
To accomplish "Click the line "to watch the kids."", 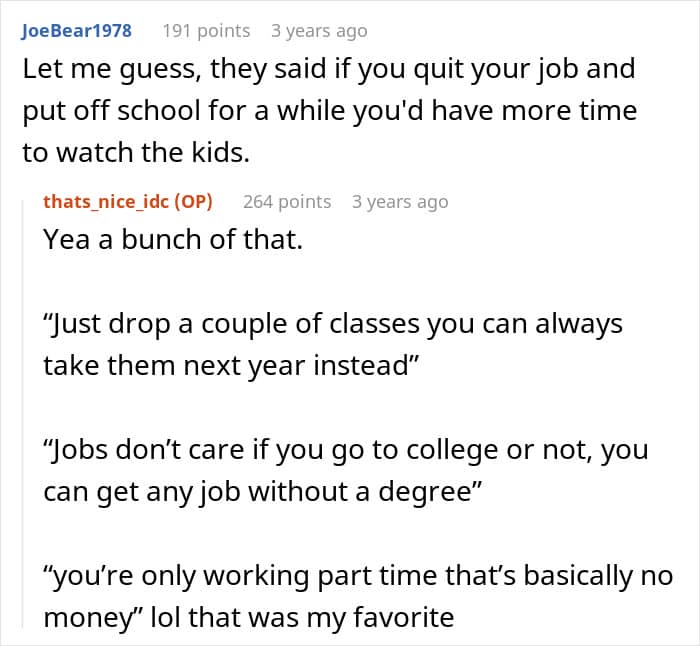I will [136, 153].
